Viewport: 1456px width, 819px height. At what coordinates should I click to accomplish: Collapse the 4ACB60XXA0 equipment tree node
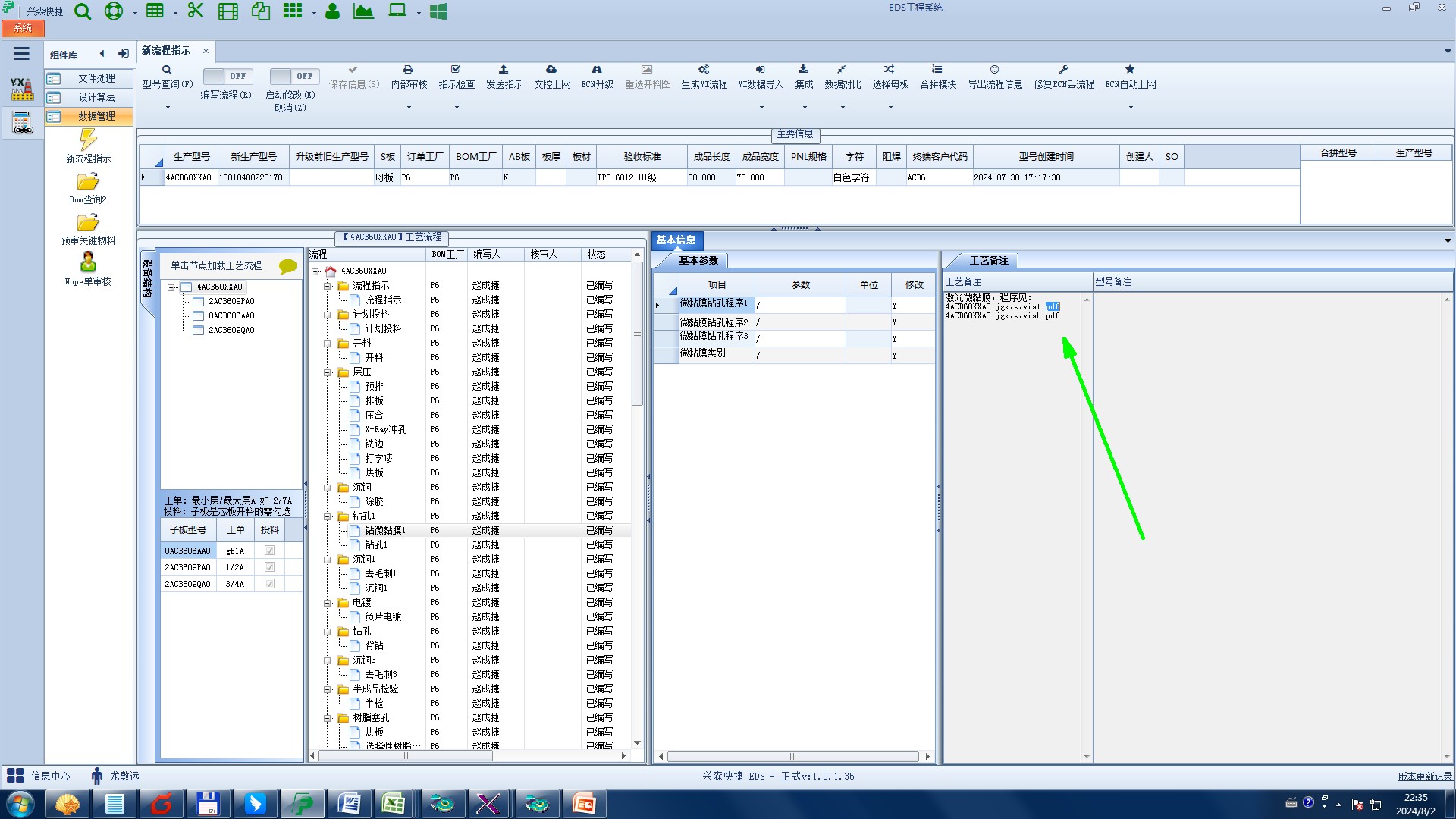pos(172,287)
